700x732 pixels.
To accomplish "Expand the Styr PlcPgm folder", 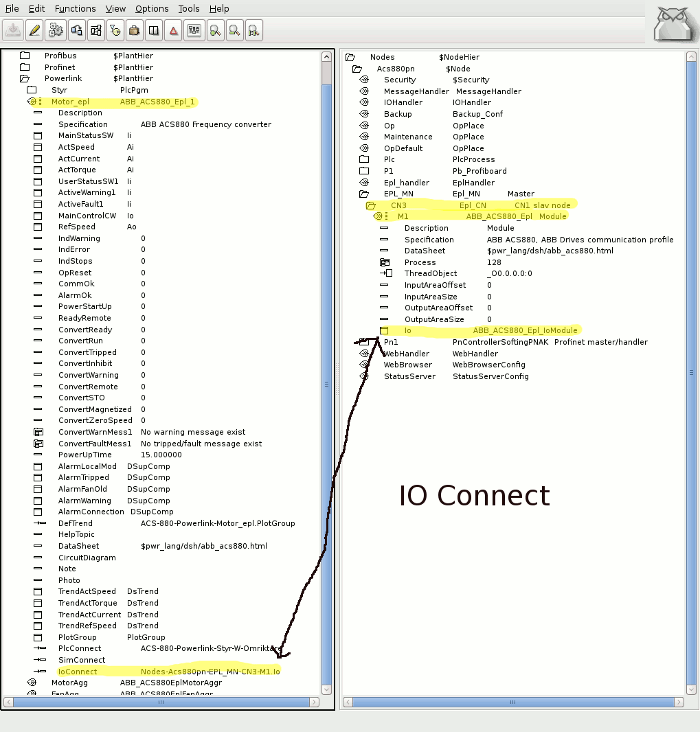I will (32, 90).
